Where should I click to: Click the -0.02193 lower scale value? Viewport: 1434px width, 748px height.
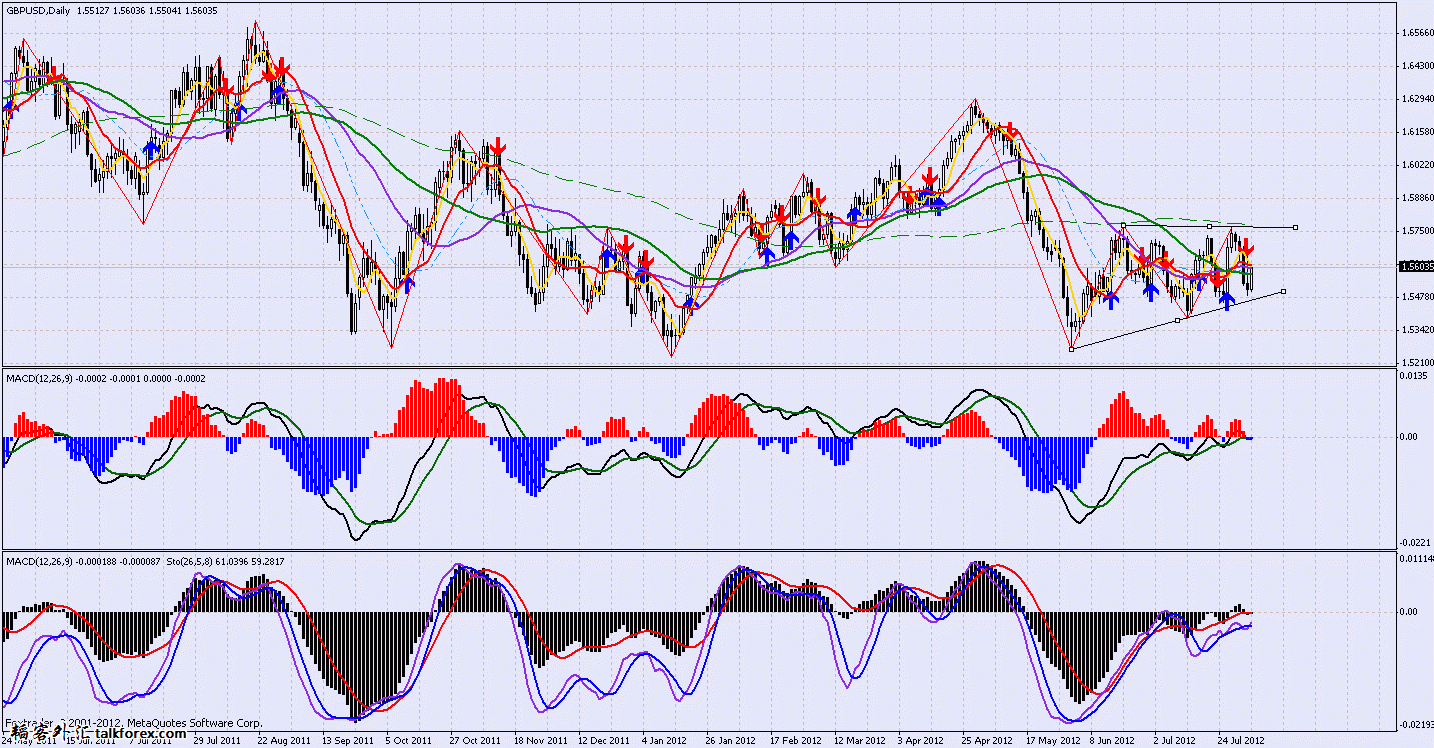point(1416,724)
